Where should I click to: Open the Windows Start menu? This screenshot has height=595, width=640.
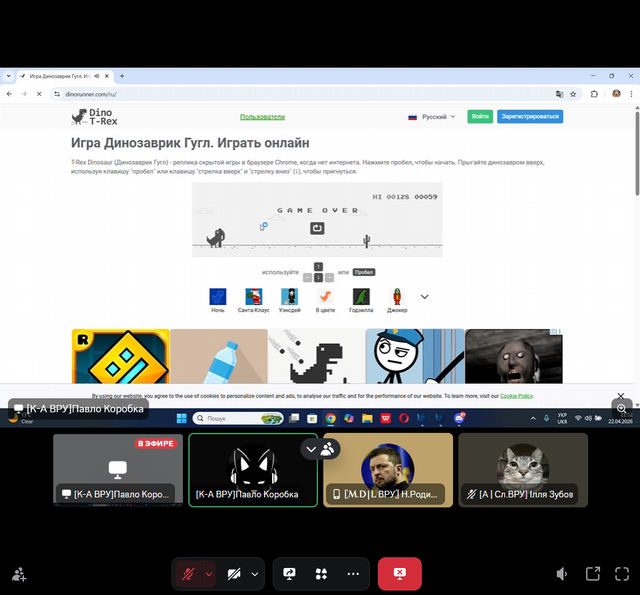(x=182, y=418)
